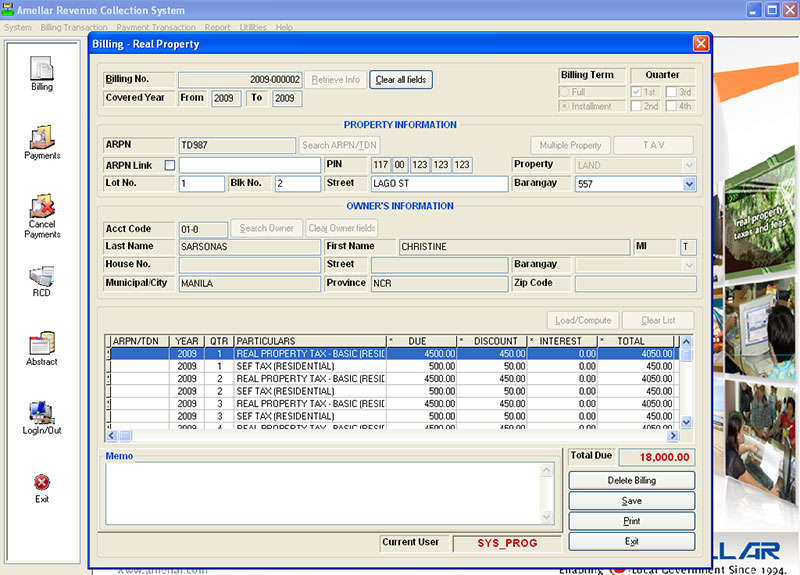Toggle the ARPN Link checkbox

[170, 165]
